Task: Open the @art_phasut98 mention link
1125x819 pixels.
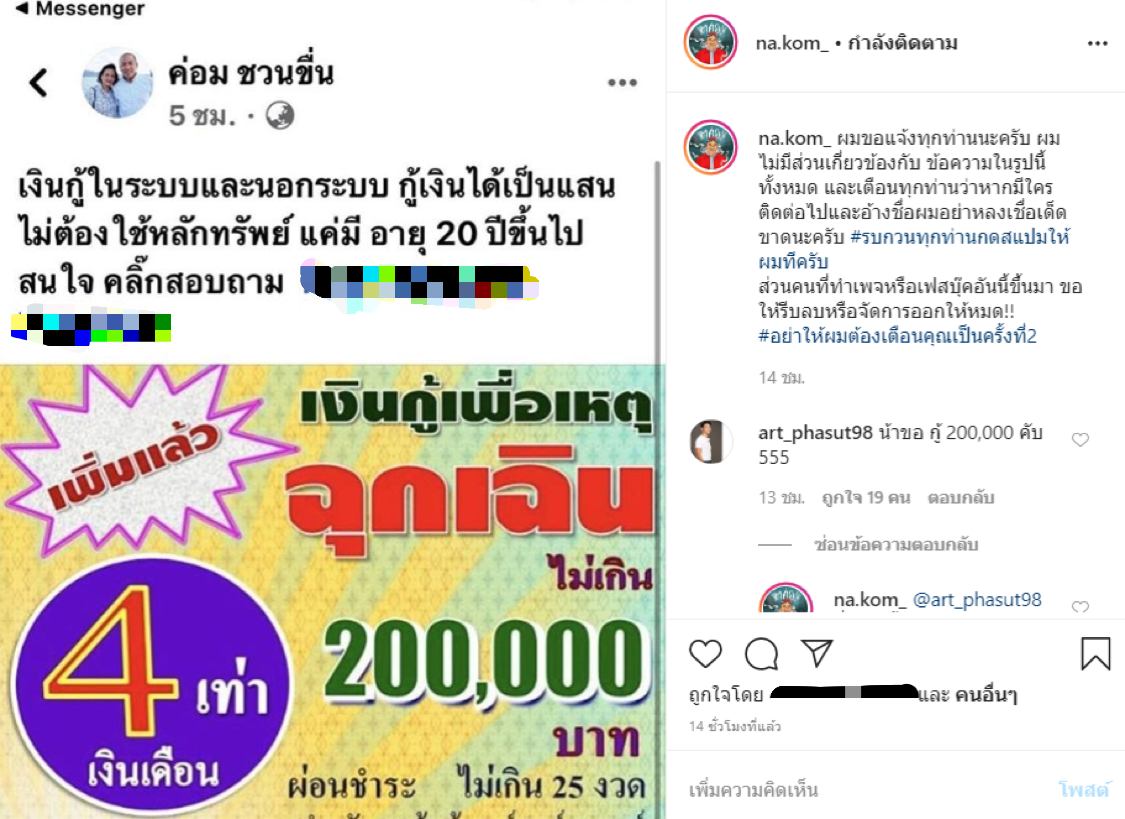Action: coord(976,600)
